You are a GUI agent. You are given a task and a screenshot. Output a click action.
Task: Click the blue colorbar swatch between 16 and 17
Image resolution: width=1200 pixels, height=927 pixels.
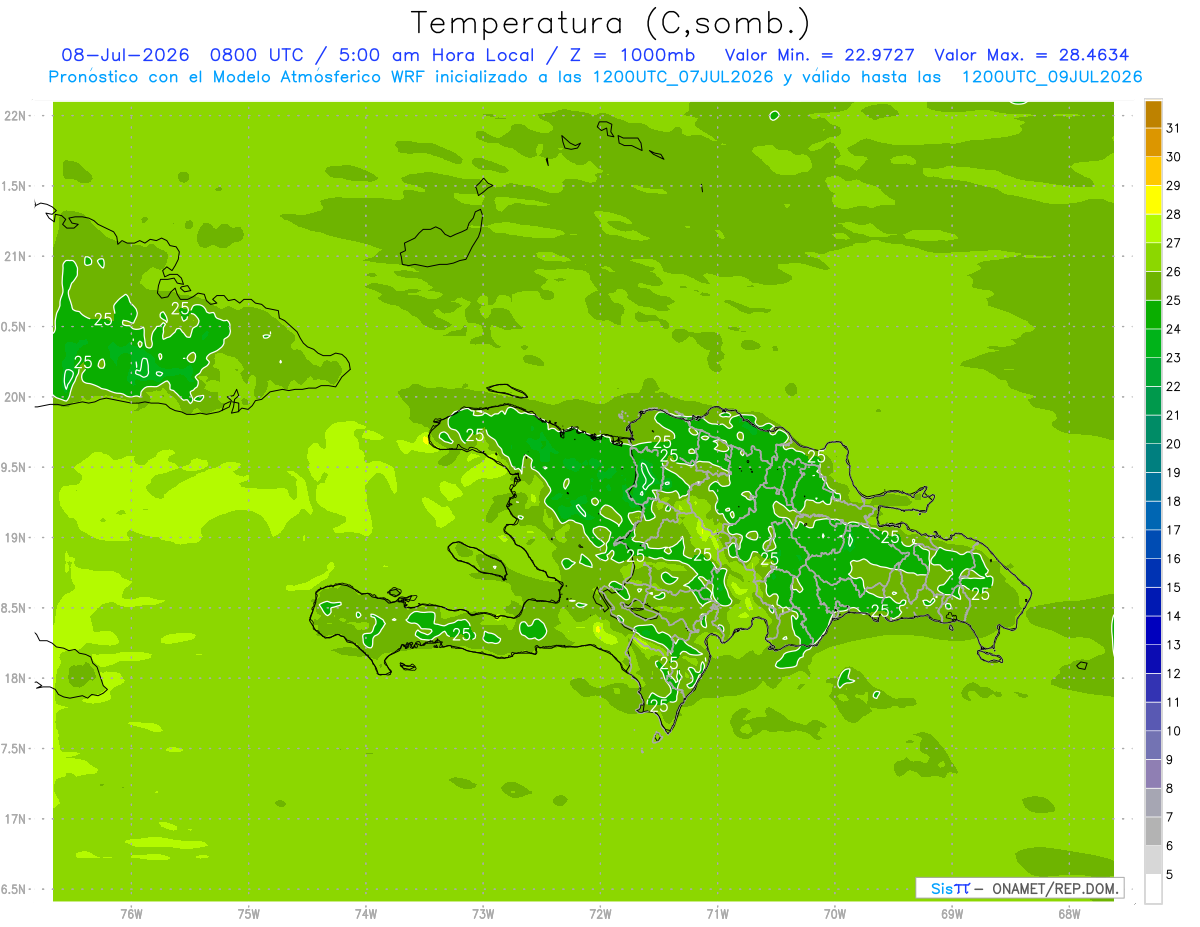coord(1153,545)
